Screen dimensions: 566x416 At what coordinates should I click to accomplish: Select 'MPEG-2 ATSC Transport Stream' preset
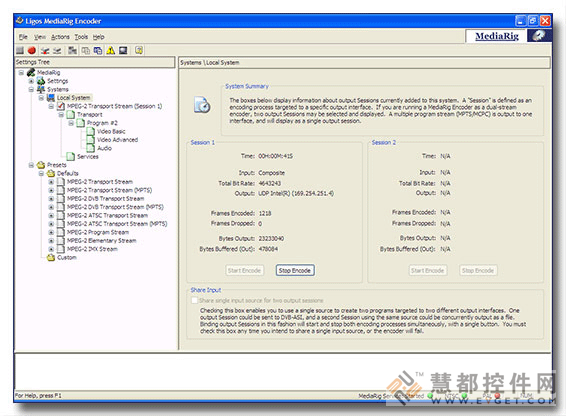tap(107, 216)
